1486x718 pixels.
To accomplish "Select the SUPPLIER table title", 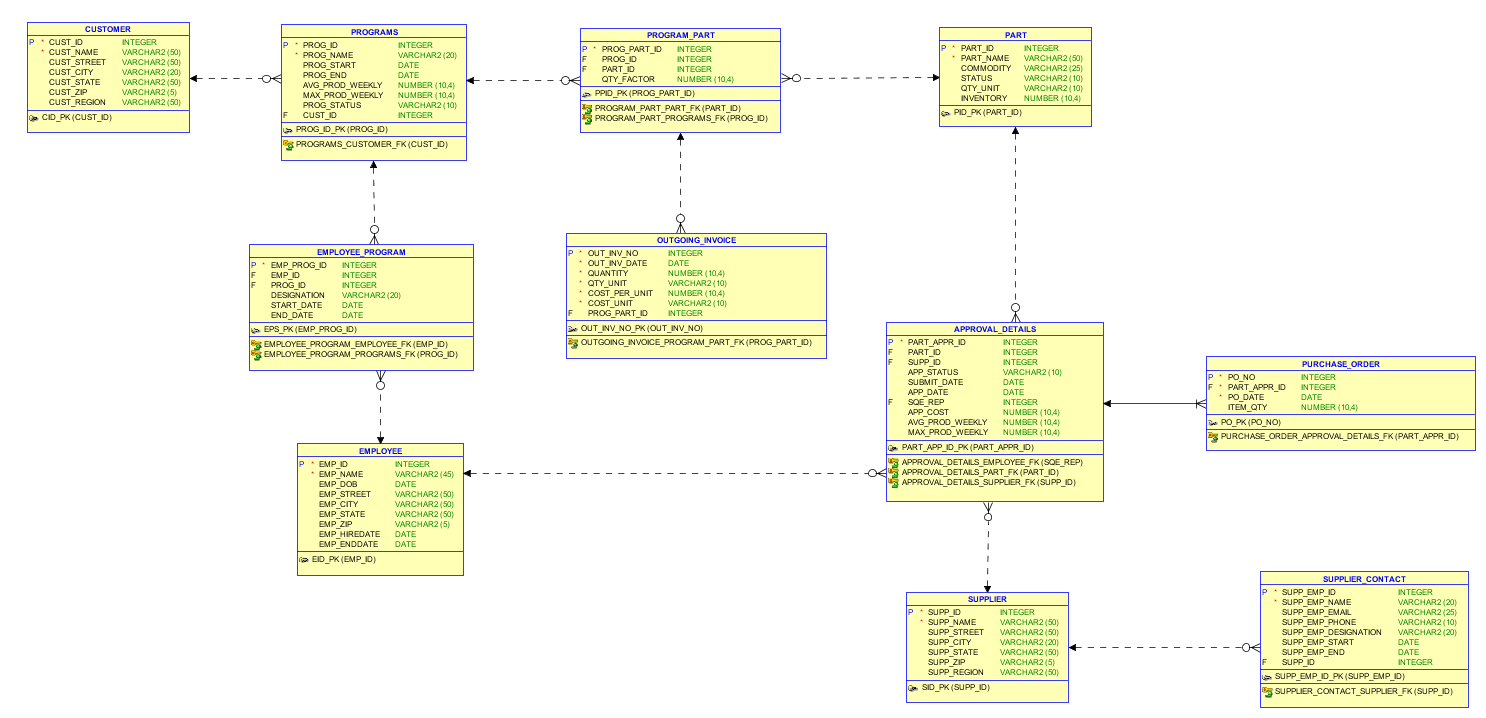I will pyautogui.click(x=987, y=599).
